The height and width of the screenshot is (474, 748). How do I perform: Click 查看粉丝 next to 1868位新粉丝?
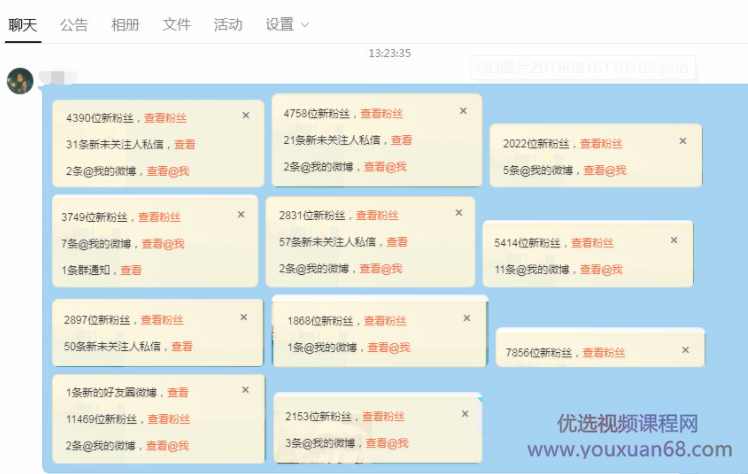[385, 321]
